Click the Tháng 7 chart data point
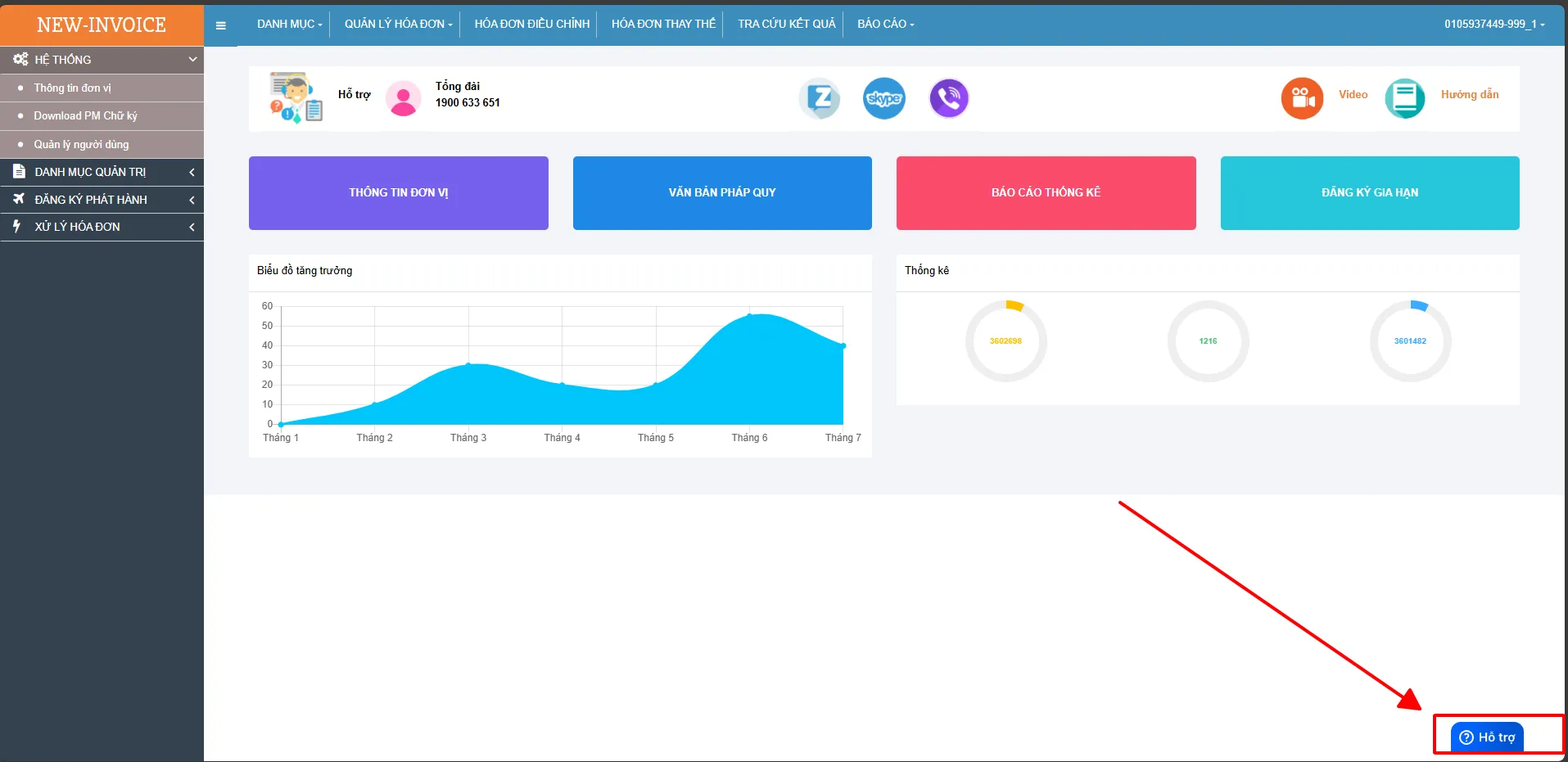Viewport: 1568px width, 762px height. pos(843,345)
